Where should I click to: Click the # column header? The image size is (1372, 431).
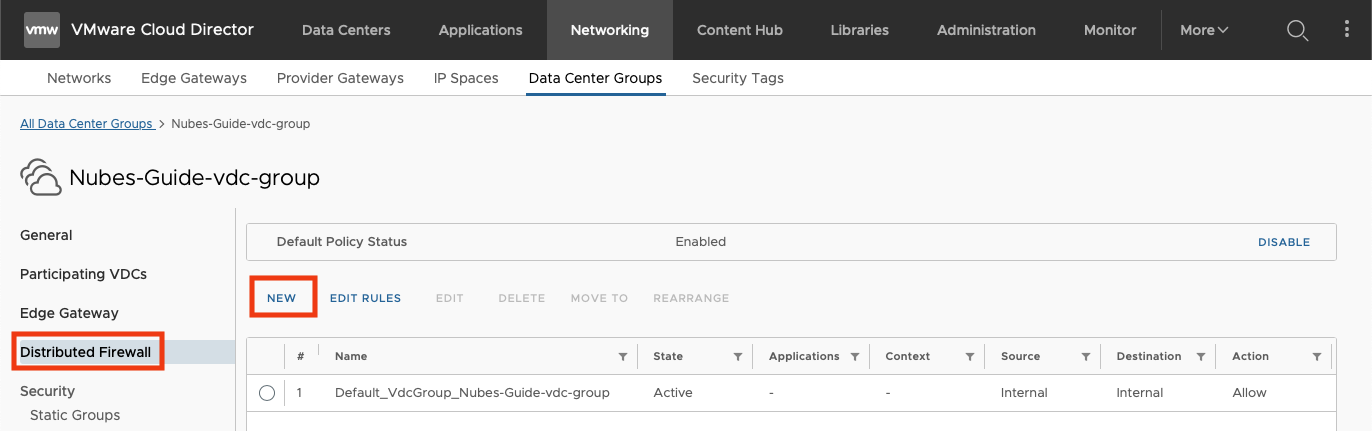[300, 356]
